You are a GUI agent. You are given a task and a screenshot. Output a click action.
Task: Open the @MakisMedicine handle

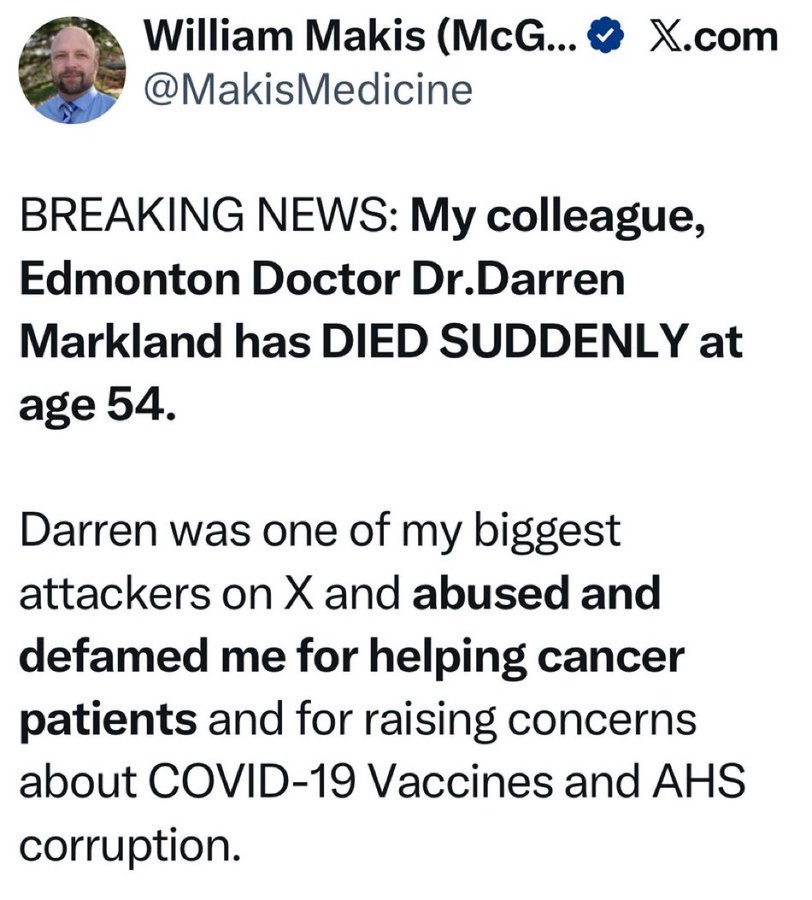pyautogui.click(x=307, y=89)
